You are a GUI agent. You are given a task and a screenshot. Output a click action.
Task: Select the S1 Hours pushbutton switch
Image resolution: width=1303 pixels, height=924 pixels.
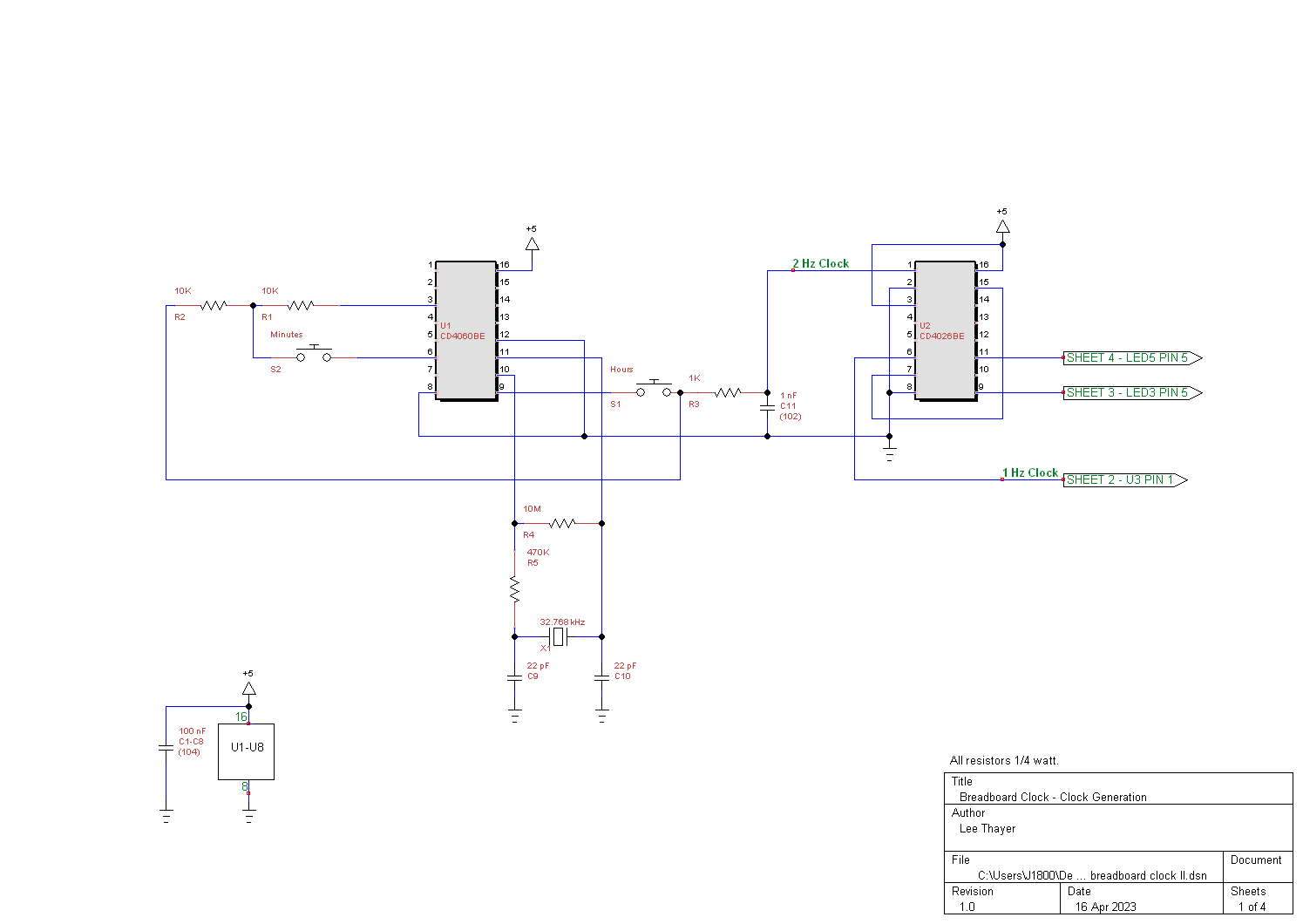655,389
